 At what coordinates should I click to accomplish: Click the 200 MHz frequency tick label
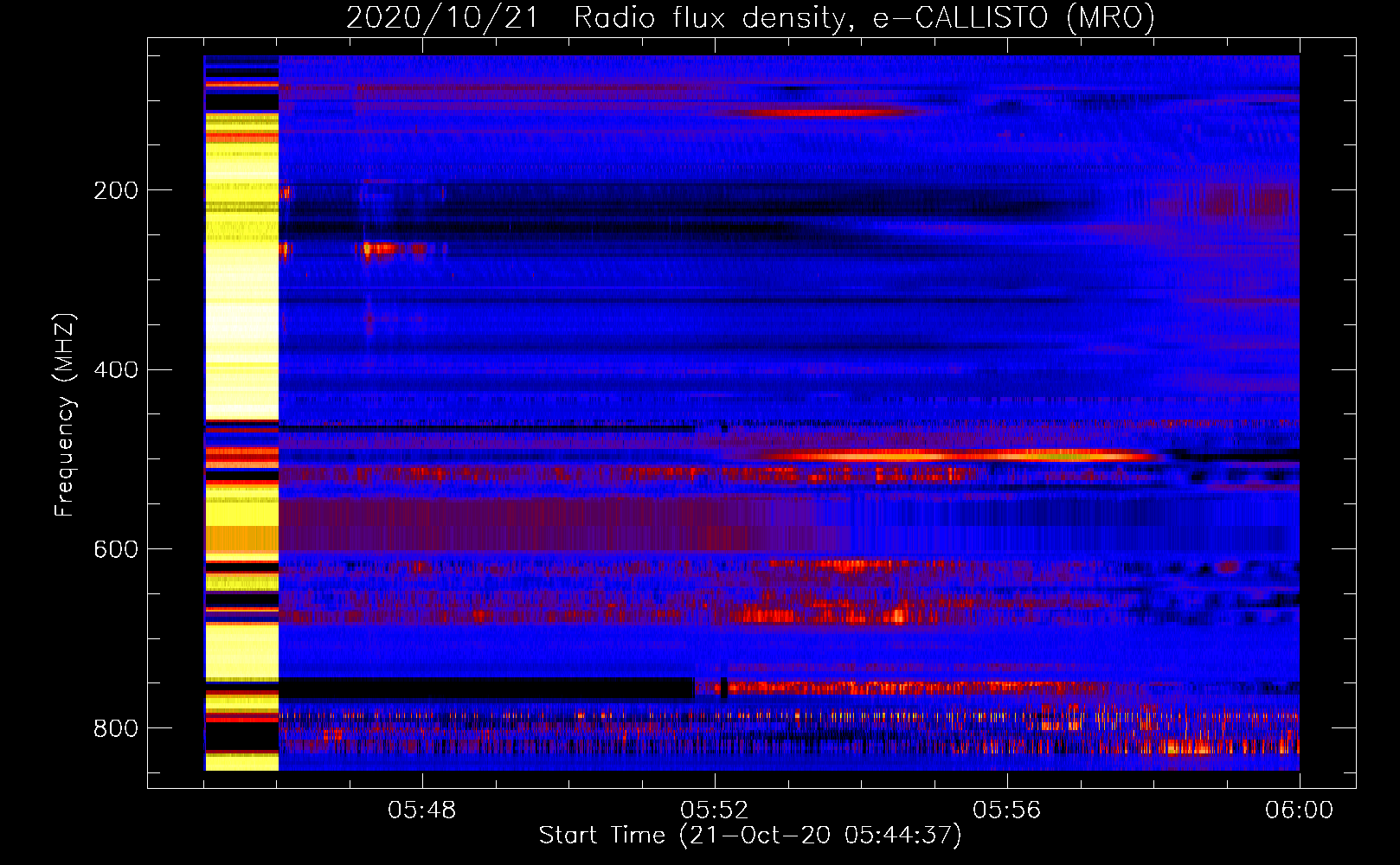click(x=116, y=190)
